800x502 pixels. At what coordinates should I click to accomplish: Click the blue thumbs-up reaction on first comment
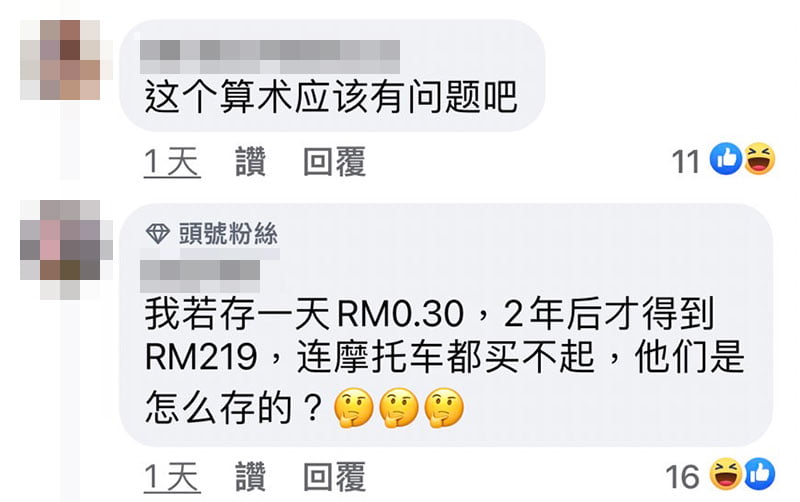coord(726,159)
